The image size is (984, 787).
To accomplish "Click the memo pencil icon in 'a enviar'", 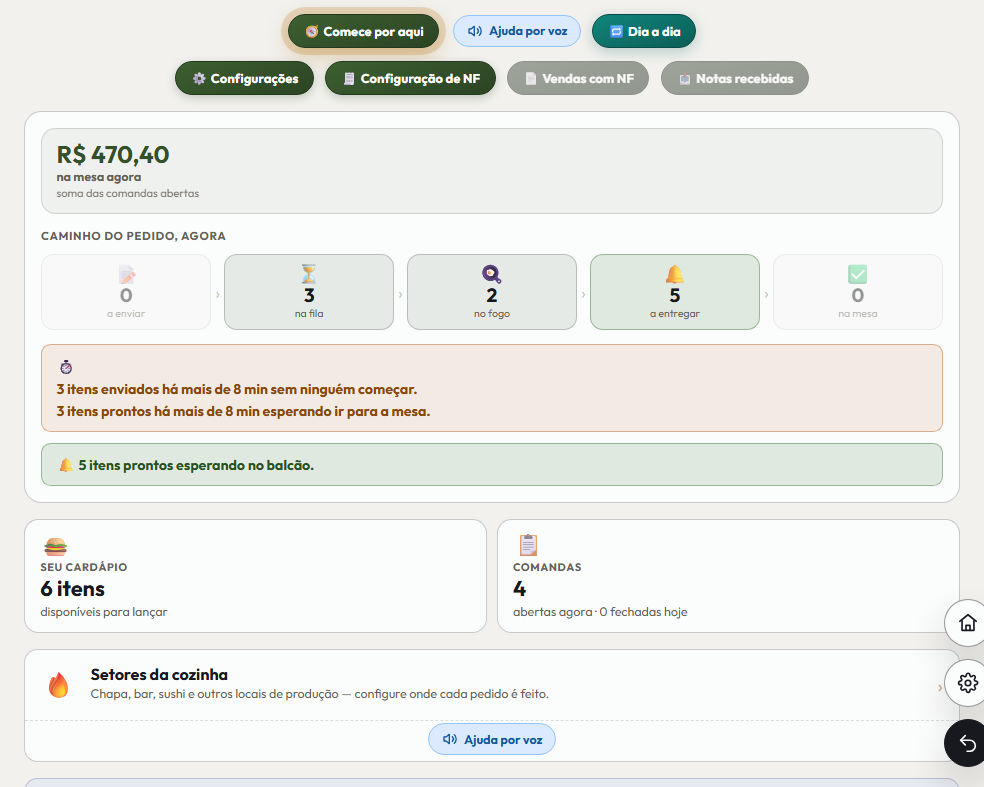I will pyautogui.click(x=127, y=274).
